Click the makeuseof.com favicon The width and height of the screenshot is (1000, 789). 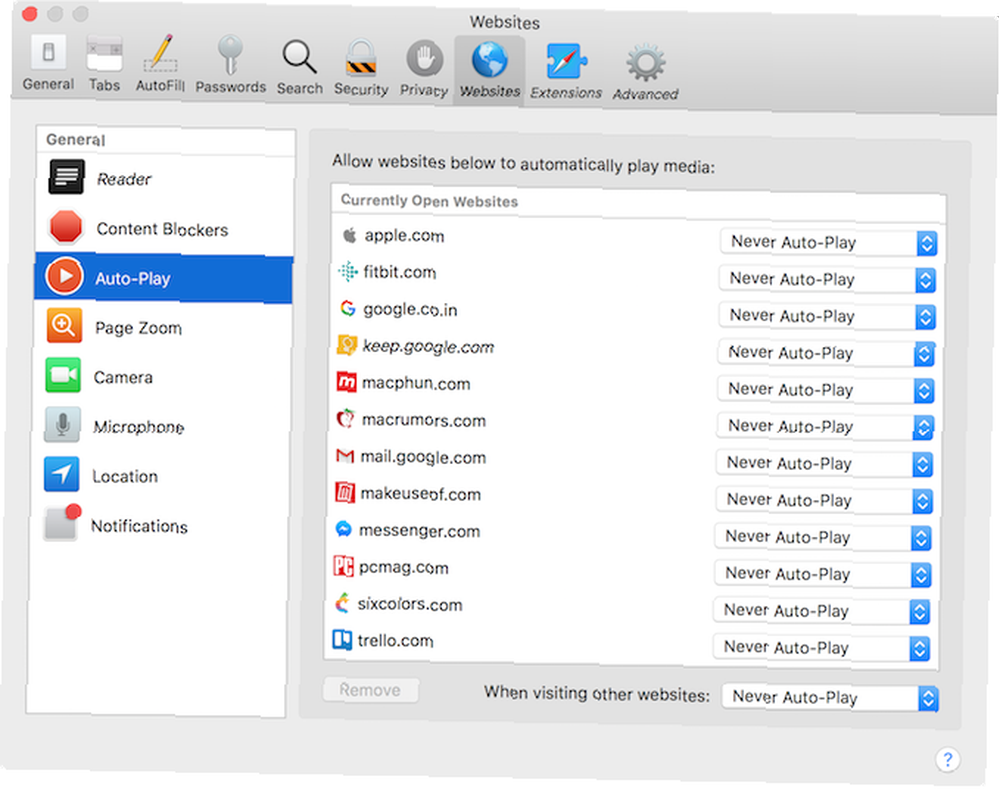pyautogui.click(x=344, y=492)
